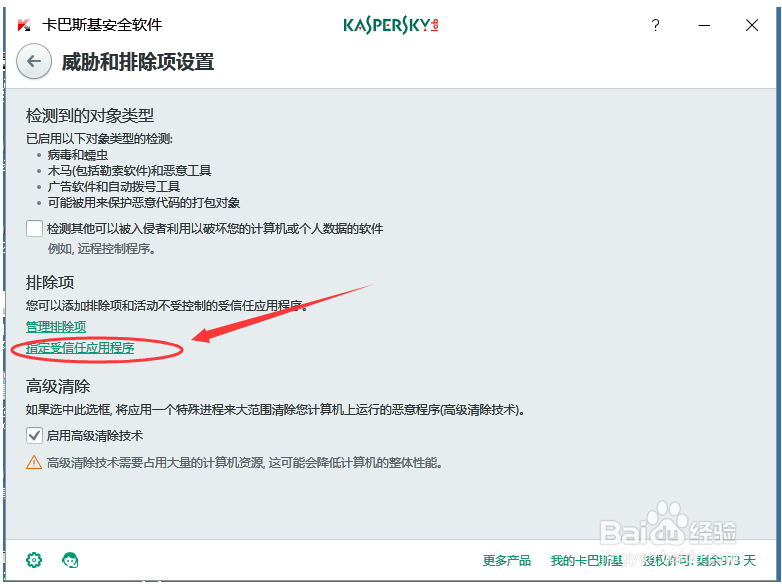Open the support agent face icon
The image size is (782, 584).
coord(70,560)
